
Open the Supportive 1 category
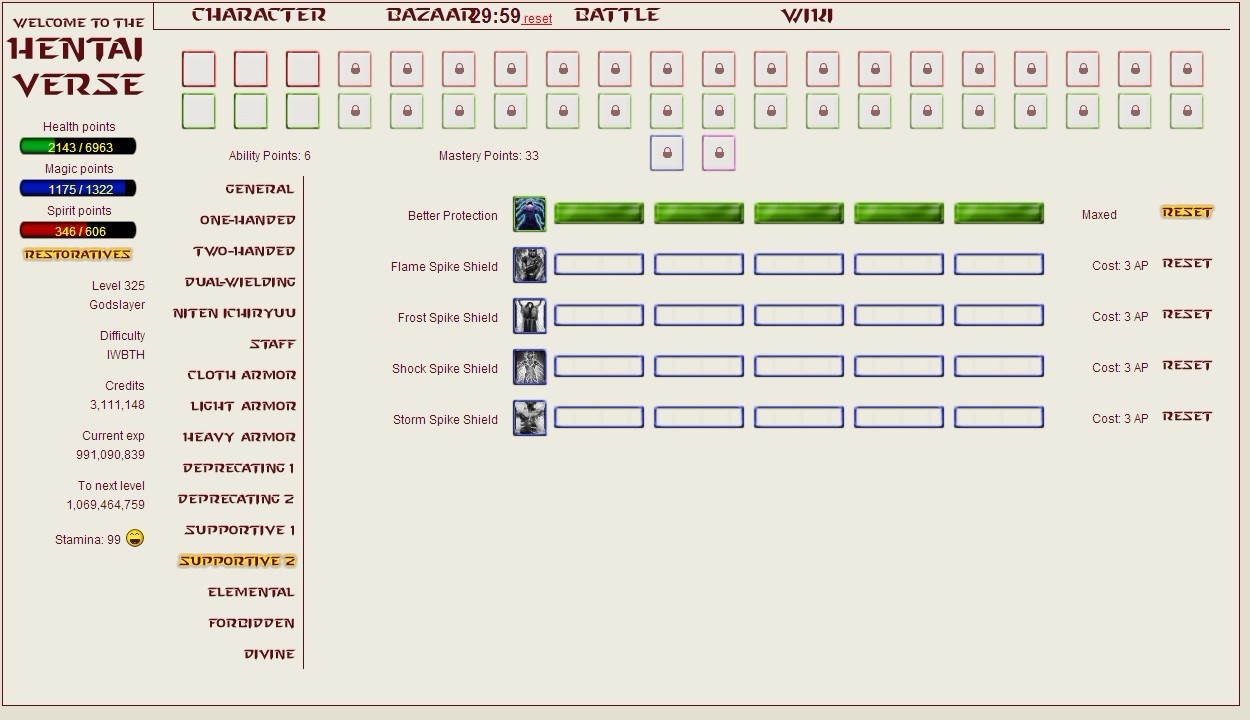240,530
